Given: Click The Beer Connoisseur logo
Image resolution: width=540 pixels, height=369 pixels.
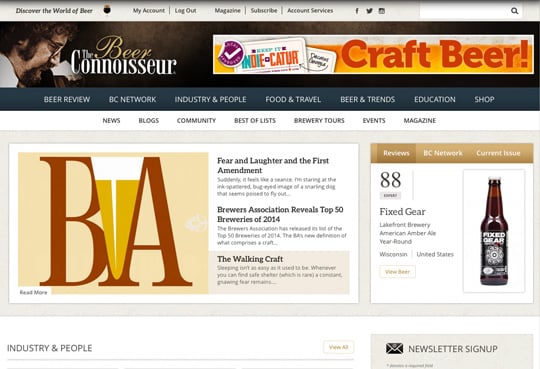Looking at the screenshot, I should click(123, 56).
